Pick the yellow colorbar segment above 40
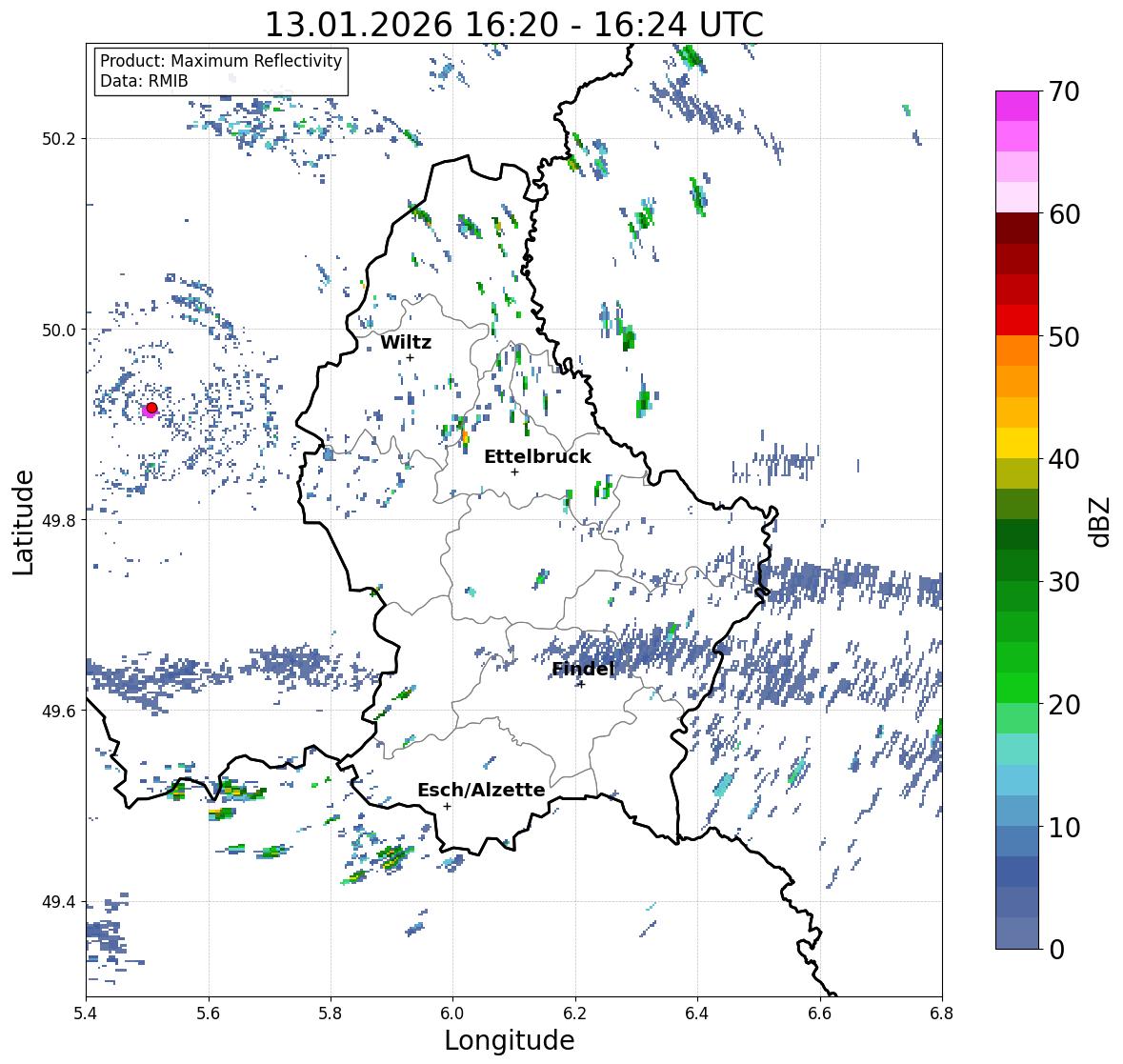 pos(1017,443)
